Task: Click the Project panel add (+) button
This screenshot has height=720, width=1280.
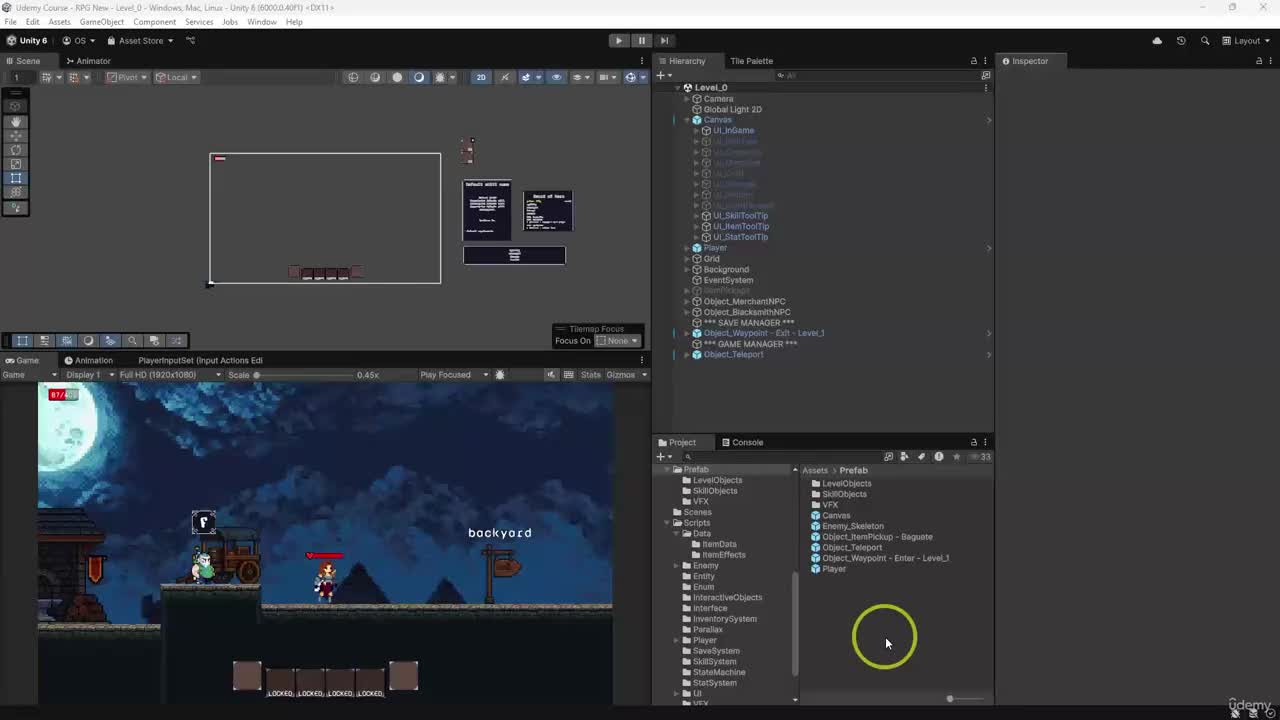Action: click(x=662, y=456)
